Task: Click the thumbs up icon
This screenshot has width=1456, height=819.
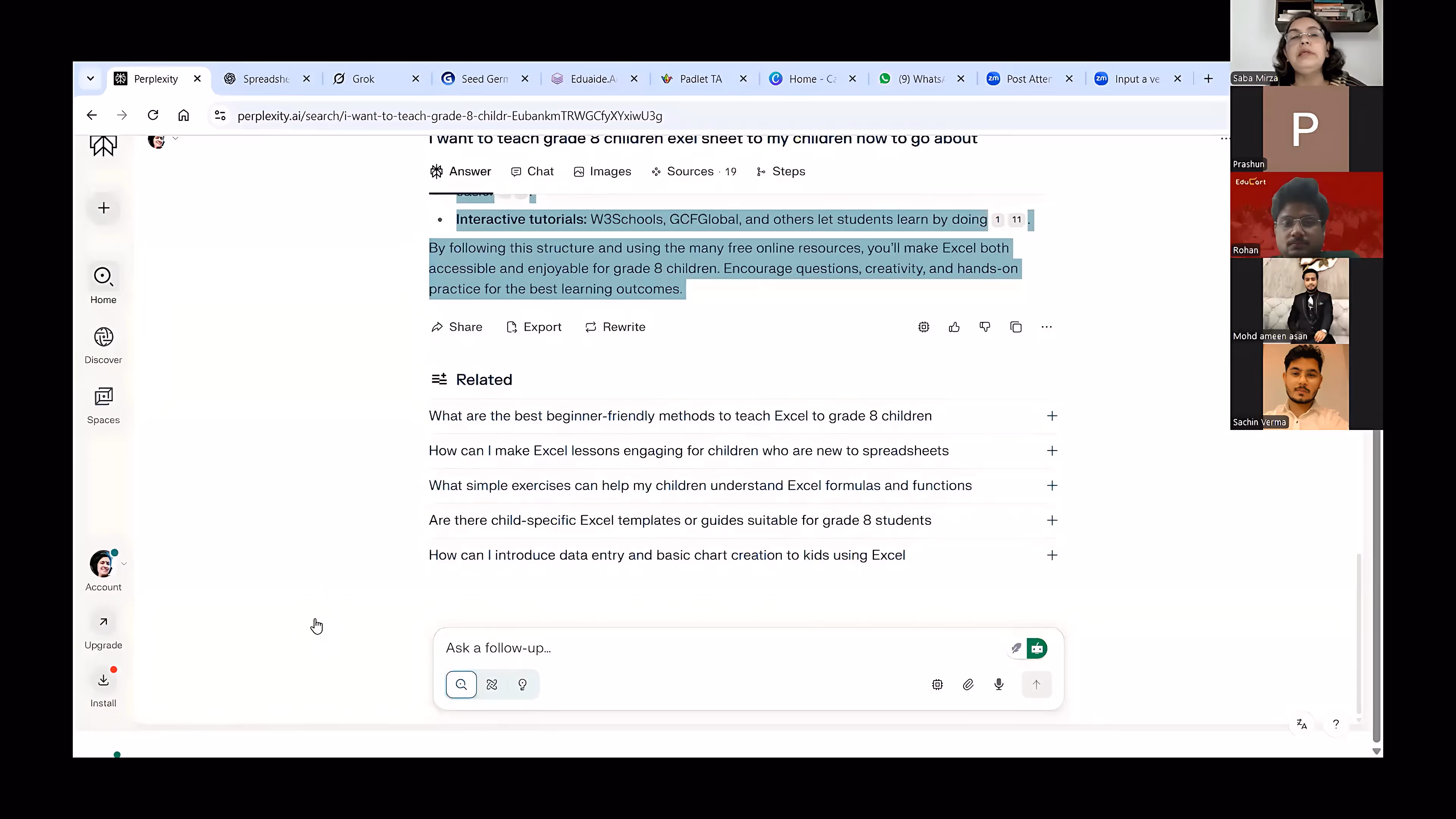Action: click(x=954, y=327)
